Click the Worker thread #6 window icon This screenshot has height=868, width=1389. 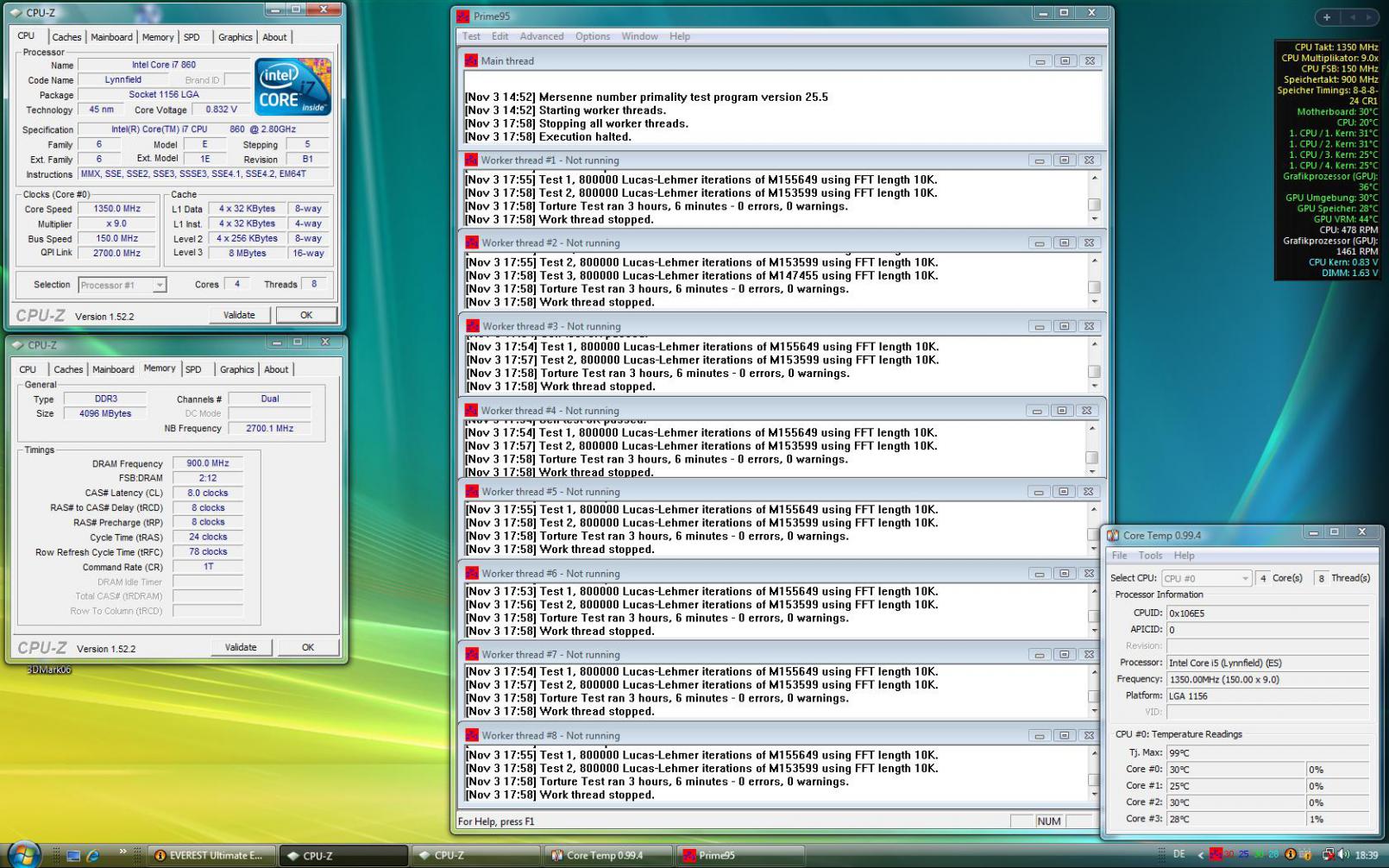point(472,573)
